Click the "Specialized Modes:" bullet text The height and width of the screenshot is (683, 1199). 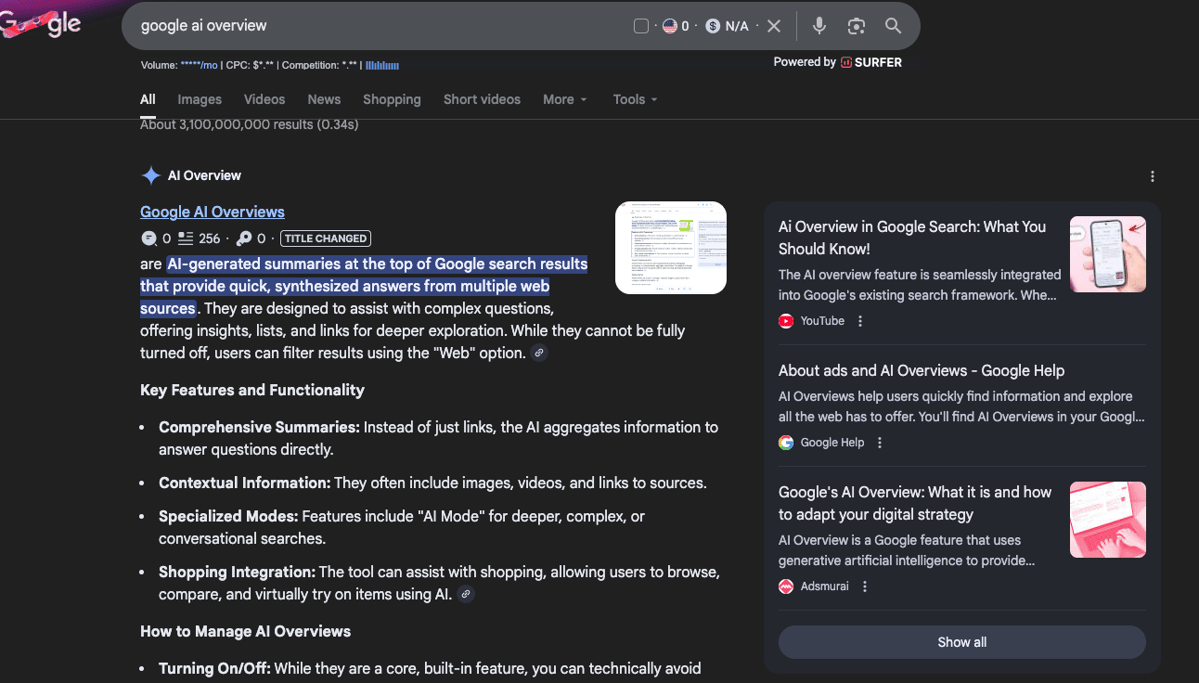(x=229, y=516)
